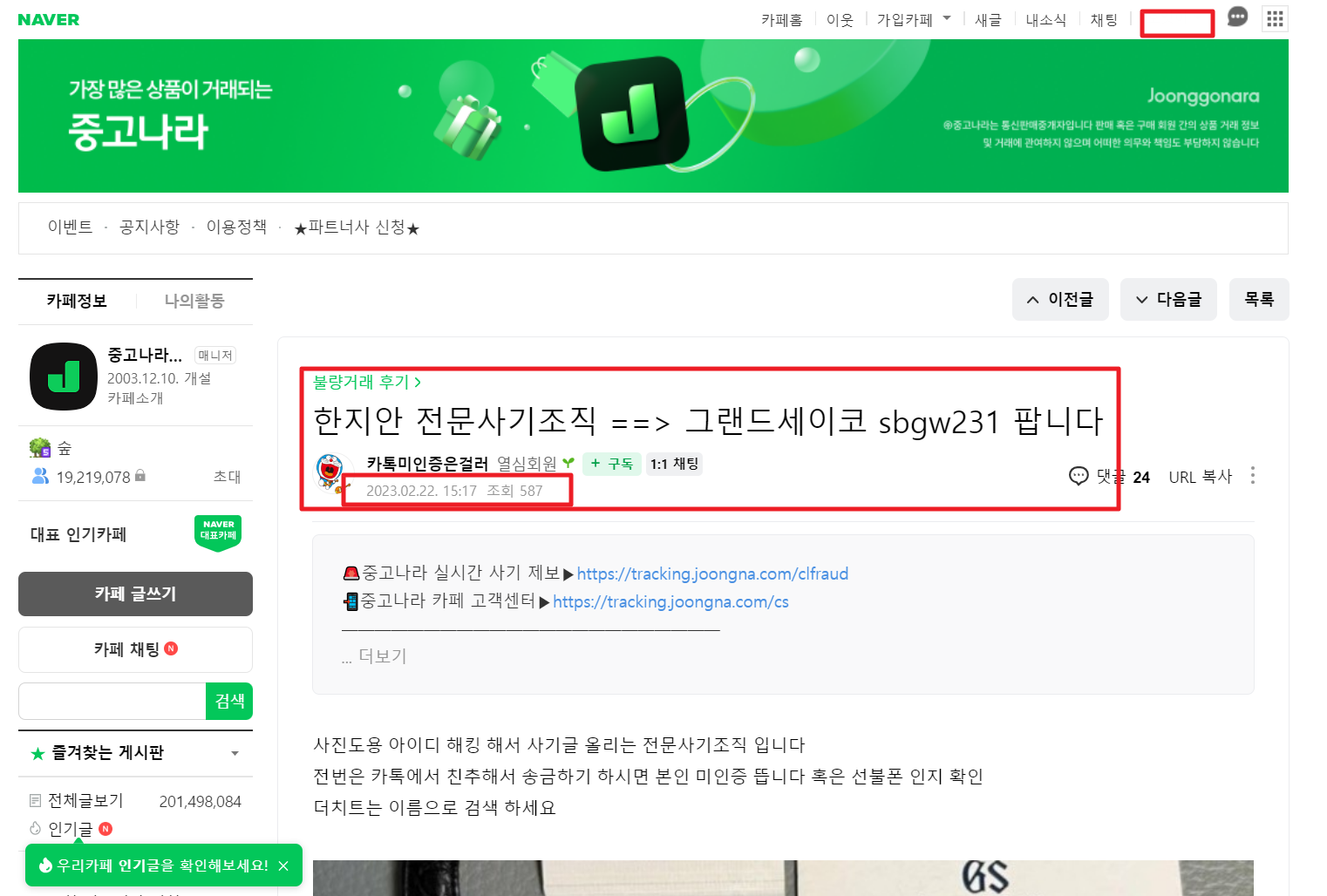Click the tree grade icon next to 숲
This screenshot has height=896, width=1327.
click(x=40, y=448)
